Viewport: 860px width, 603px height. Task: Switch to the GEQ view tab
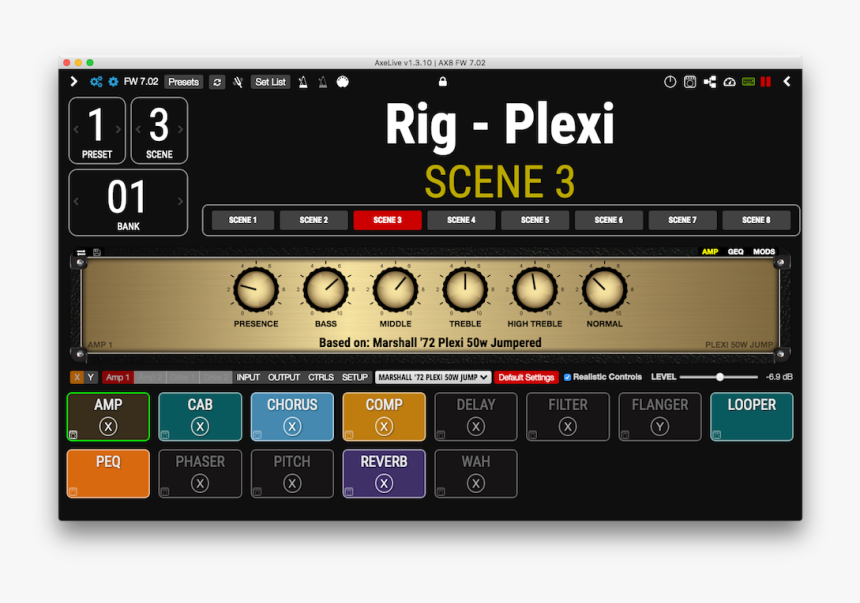pos(735,252)
